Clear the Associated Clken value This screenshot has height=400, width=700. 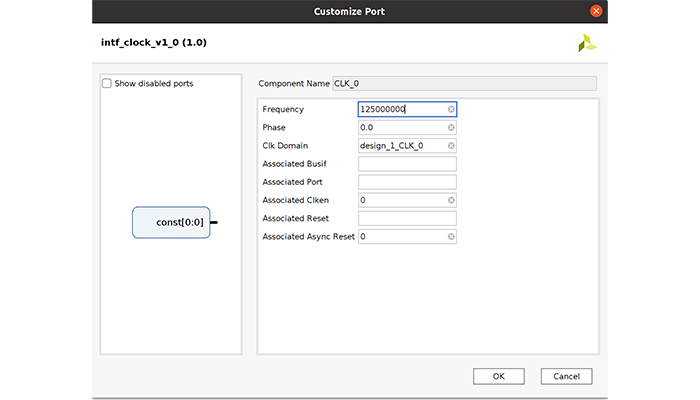(x=451, y=200)
